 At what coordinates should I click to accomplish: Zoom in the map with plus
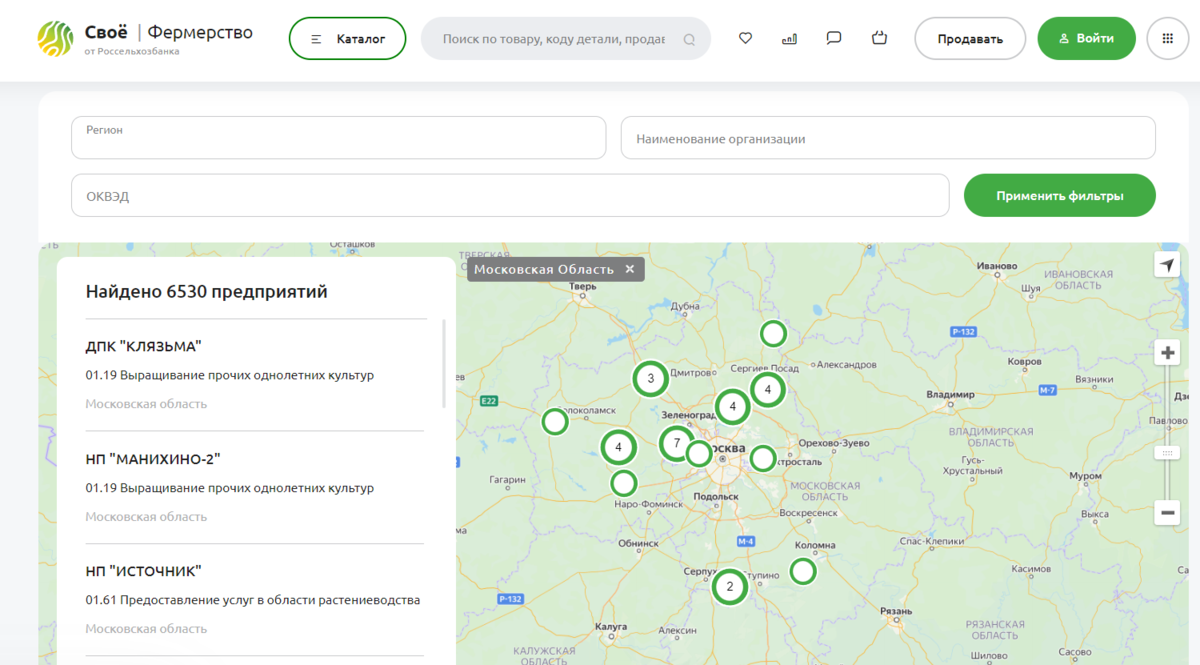pos(1167,353)
